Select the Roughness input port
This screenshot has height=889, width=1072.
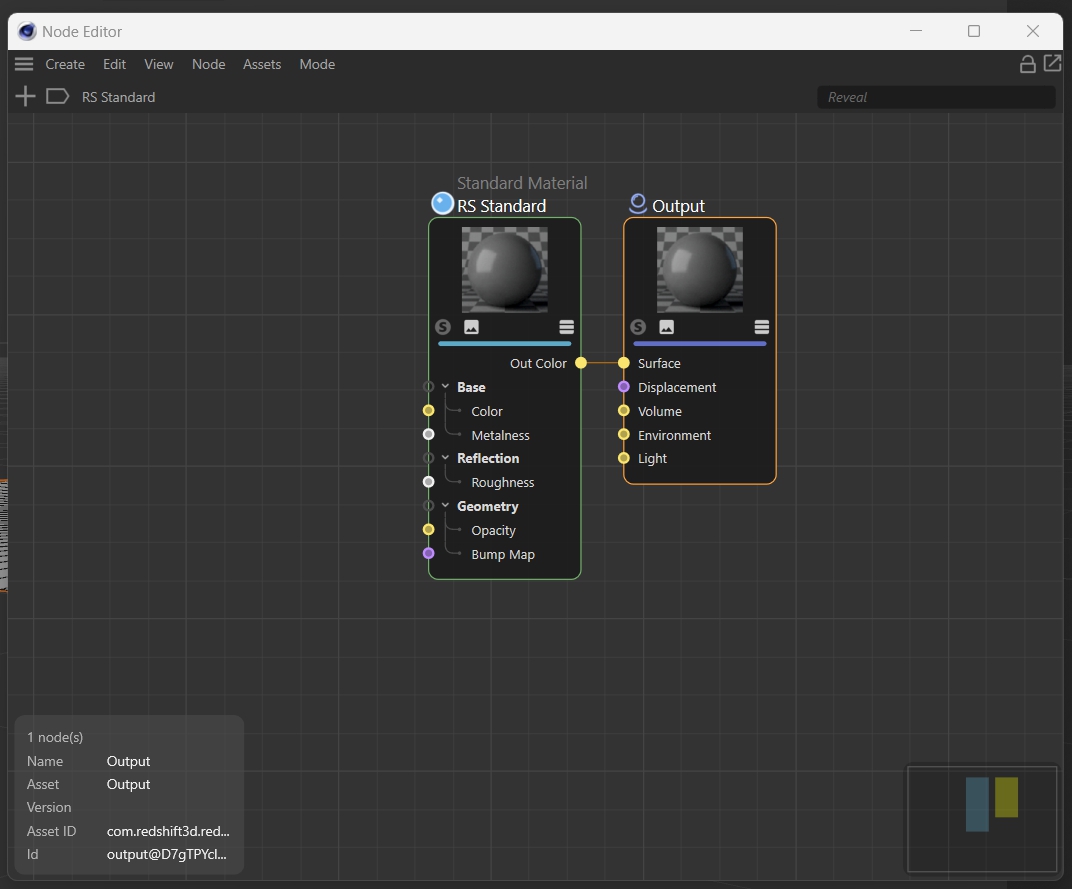429,482
